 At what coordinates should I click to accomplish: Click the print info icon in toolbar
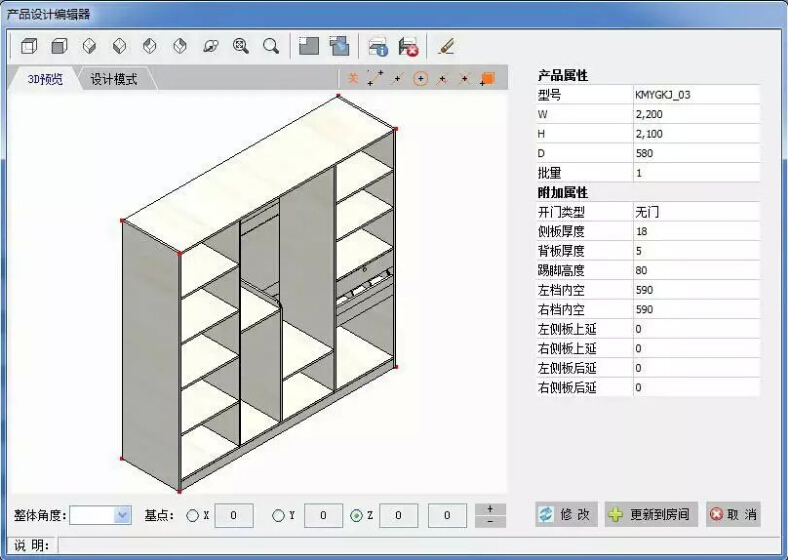point(377,46)
